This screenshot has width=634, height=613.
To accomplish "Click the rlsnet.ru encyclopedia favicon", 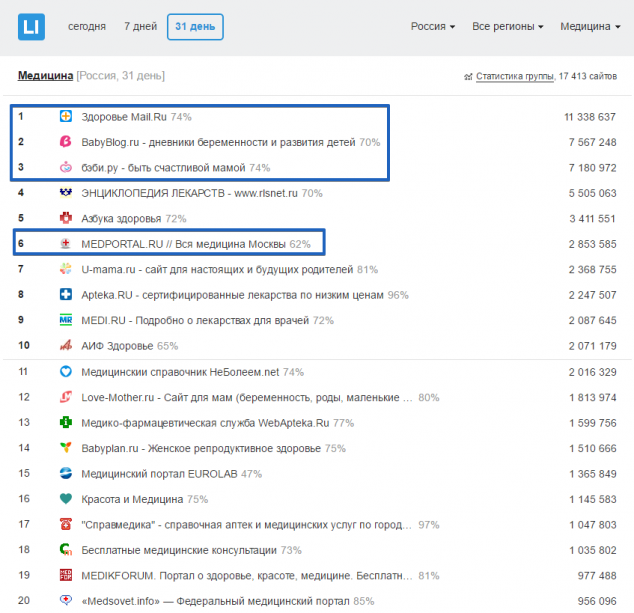I will coord(66,192).
